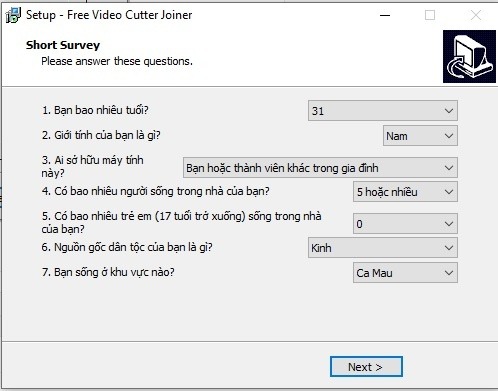
Task: Click the chevron arrow of age combo box
Action: pos(449,111)
